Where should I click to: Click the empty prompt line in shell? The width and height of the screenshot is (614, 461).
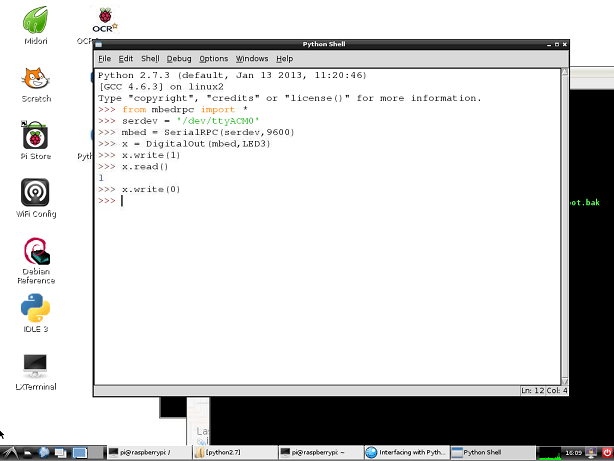coord(300,201)
